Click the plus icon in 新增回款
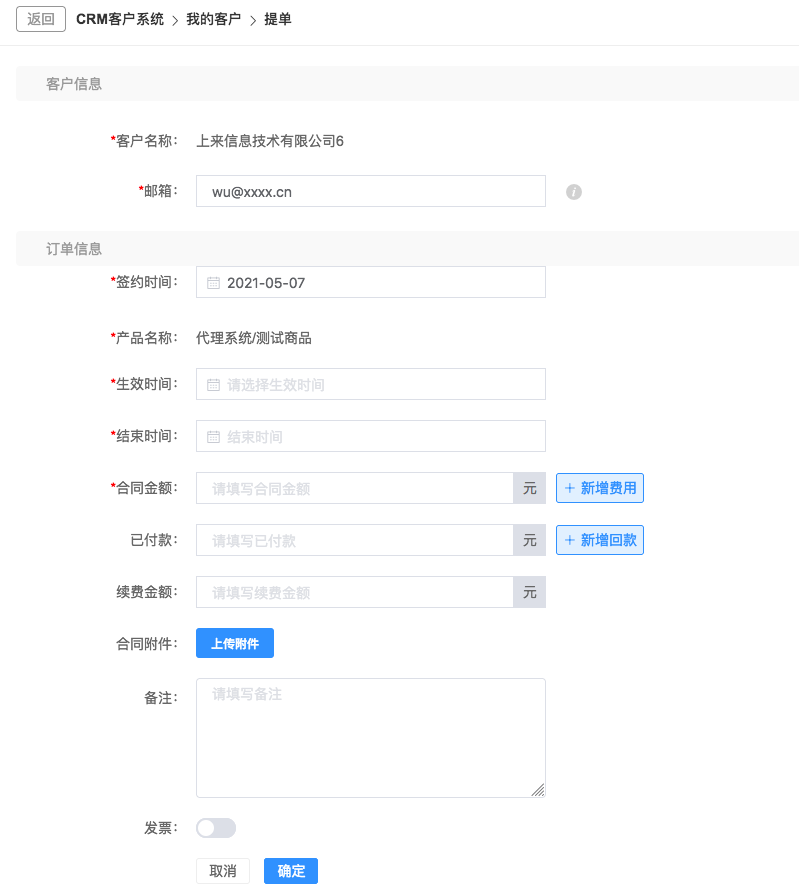The image size is (799, 884). pyautogui.click(x=570, y=540)
